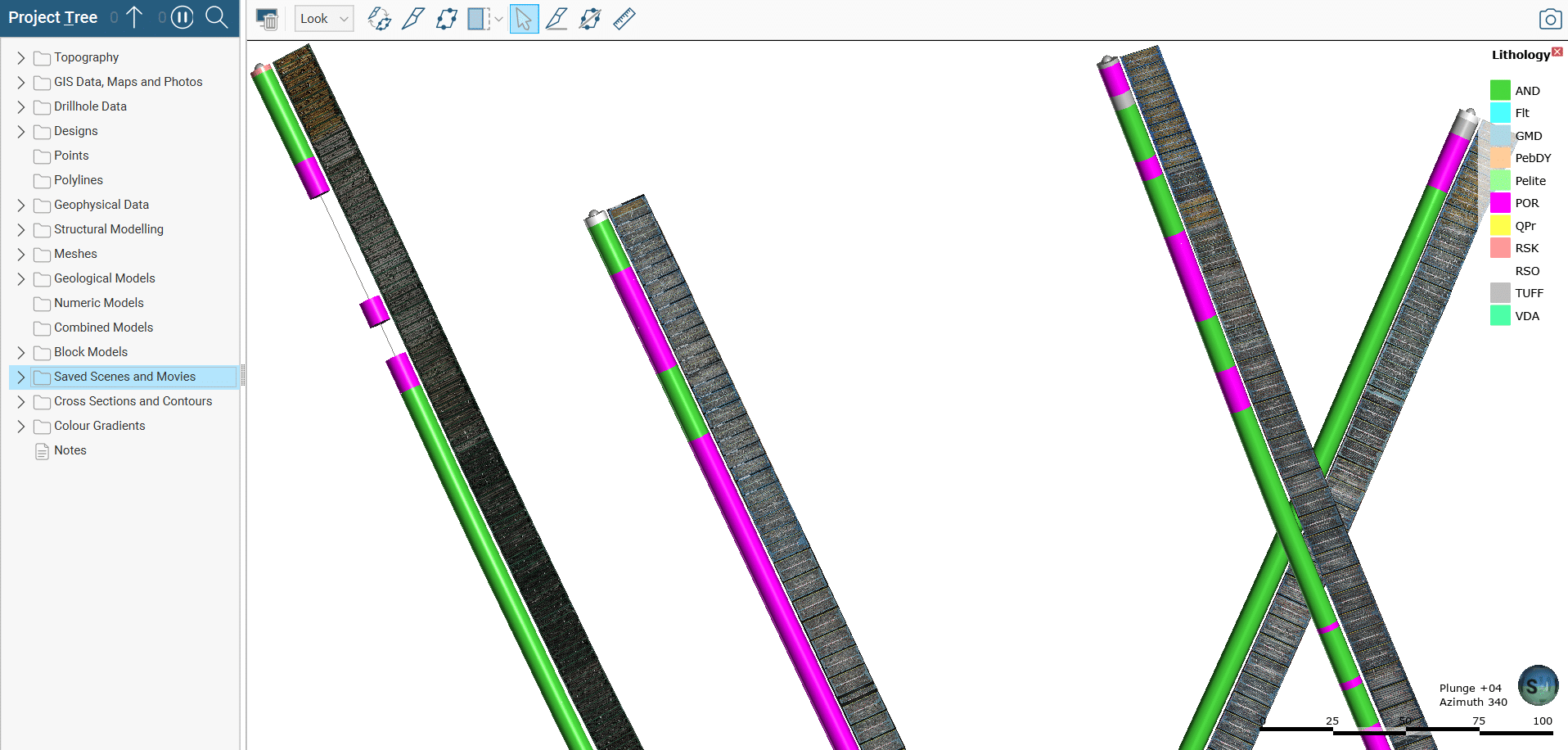Open the clipping box dropdown arrow
The image size is (1568, 750).
pos(498,19)
